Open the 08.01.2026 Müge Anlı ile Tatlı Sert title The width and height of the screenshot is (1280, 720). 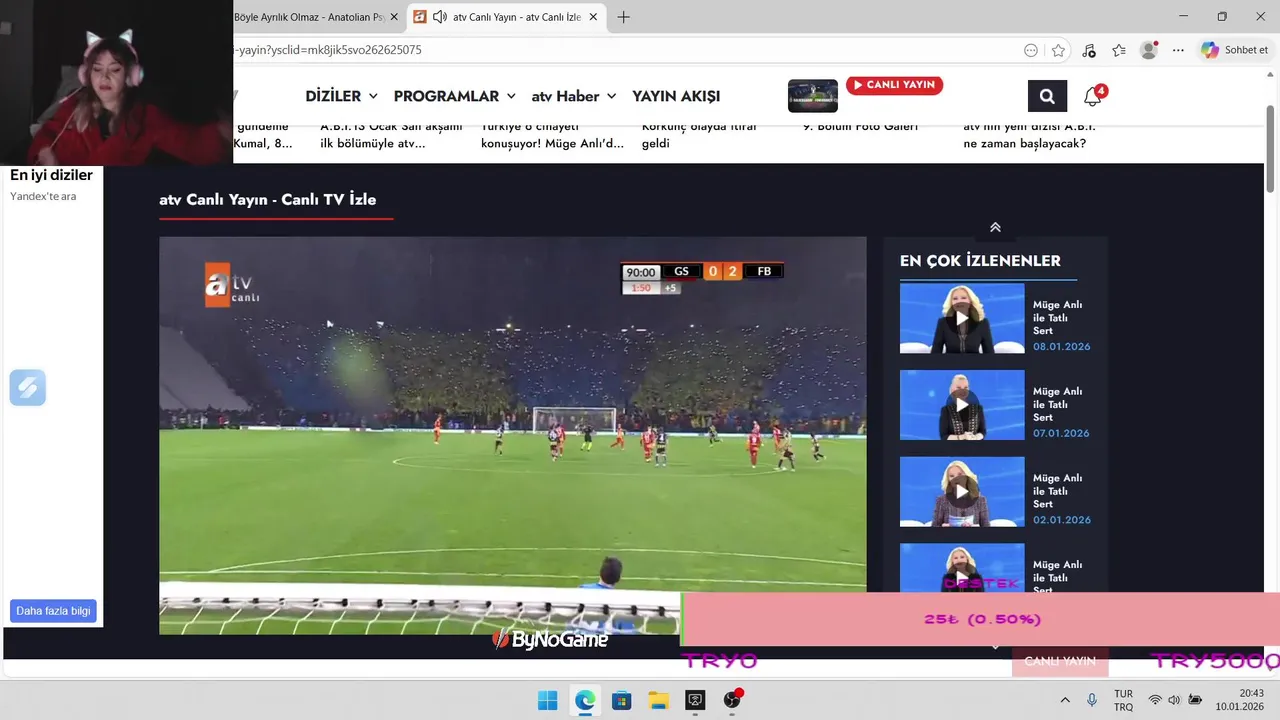click(1057, 318)
